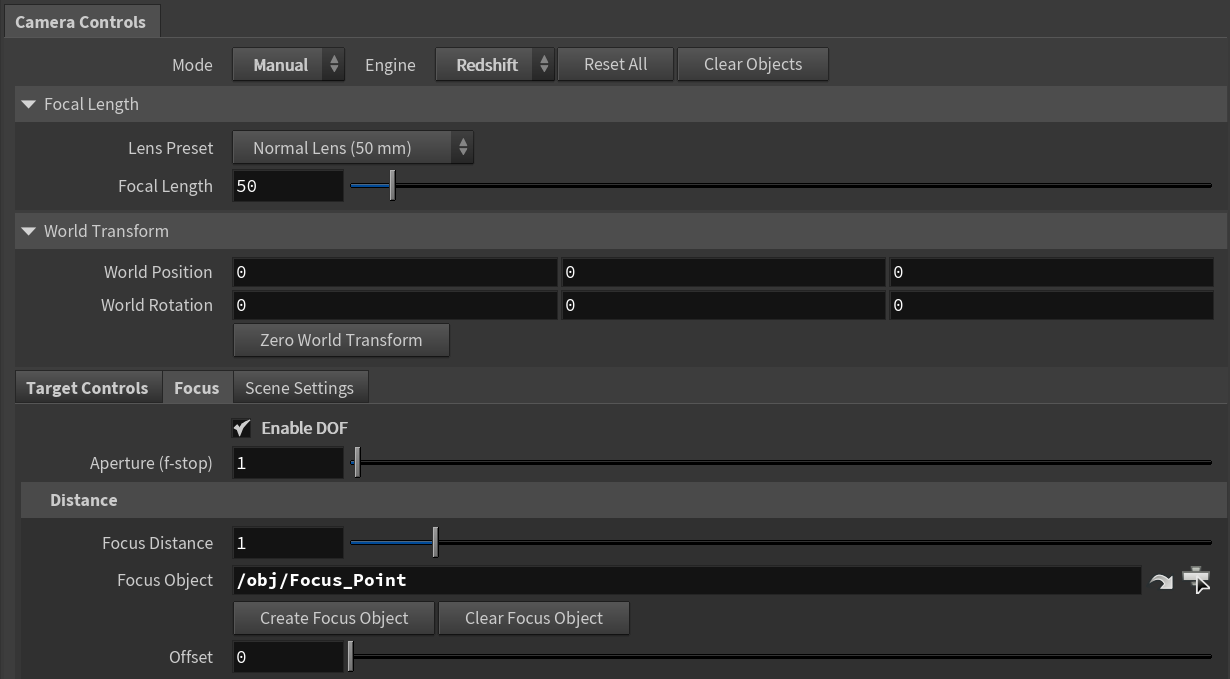
Task: Click Zero World Transform button
Action: click(x=341, y=340)
